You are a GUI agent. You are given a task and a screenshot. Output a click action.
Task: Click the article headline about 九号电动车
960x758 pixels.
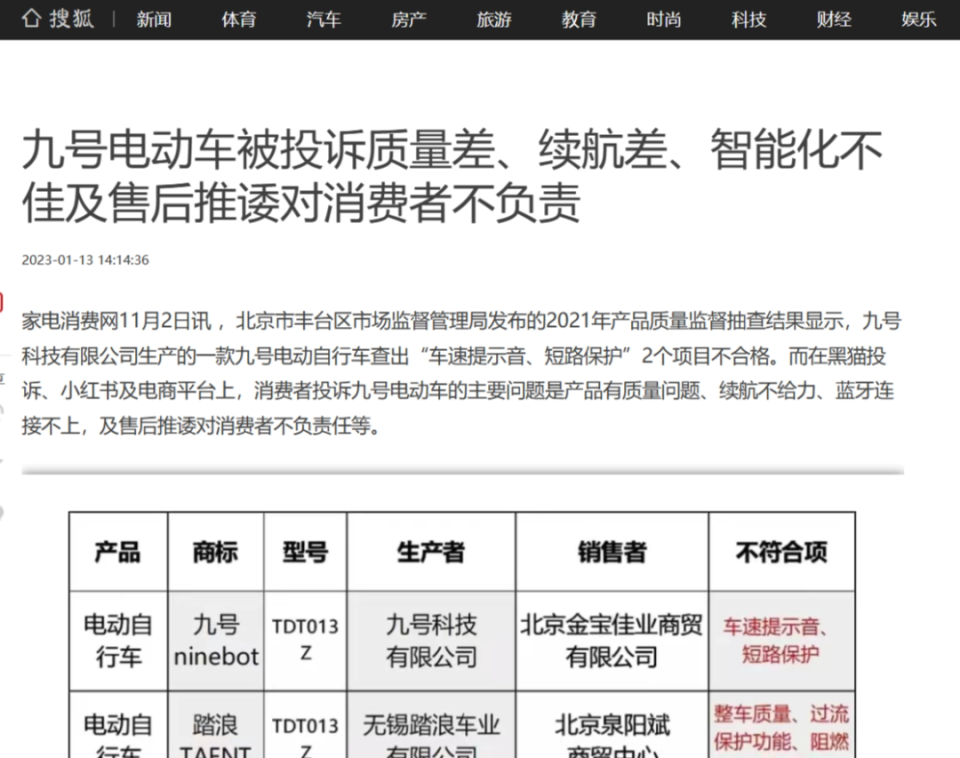(x=452, y=176)
